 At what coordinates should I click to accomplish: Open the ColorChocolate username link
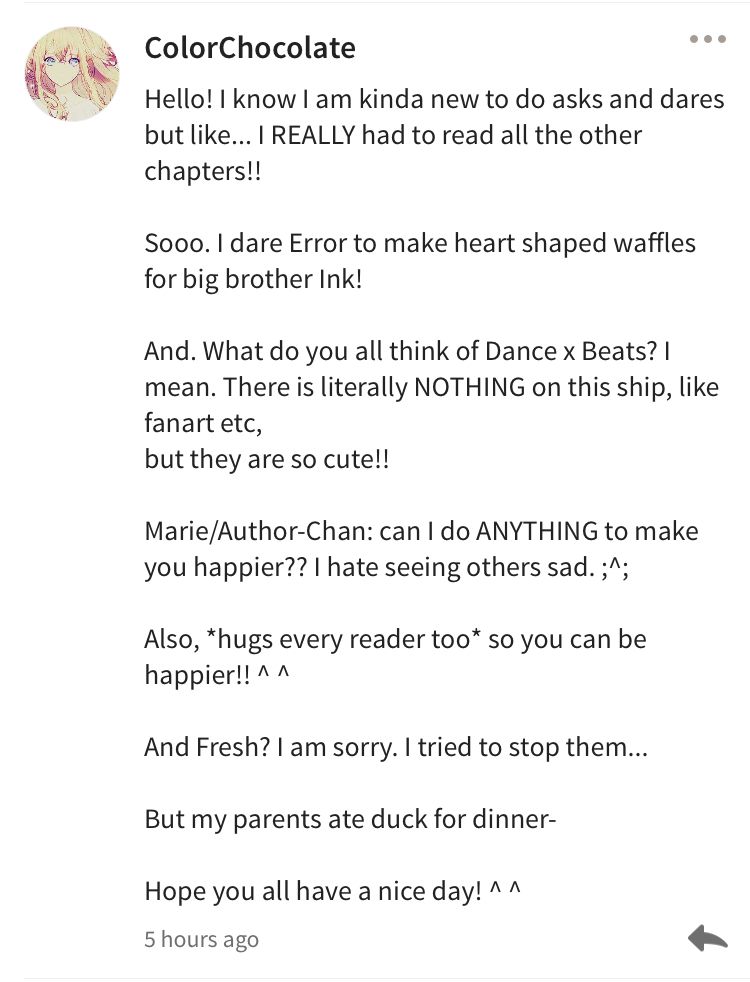(250, 48)
